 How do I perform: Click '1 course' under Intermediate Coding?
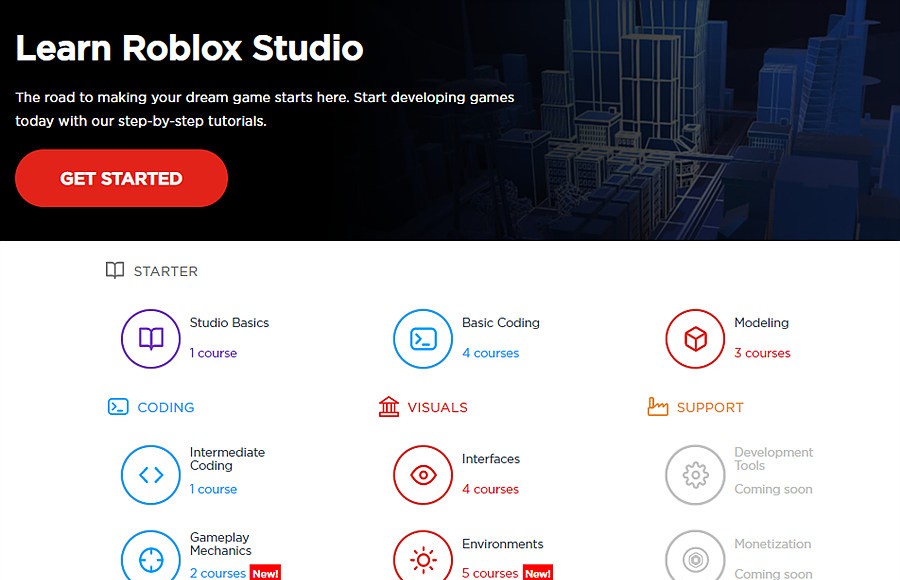(214, 489)
